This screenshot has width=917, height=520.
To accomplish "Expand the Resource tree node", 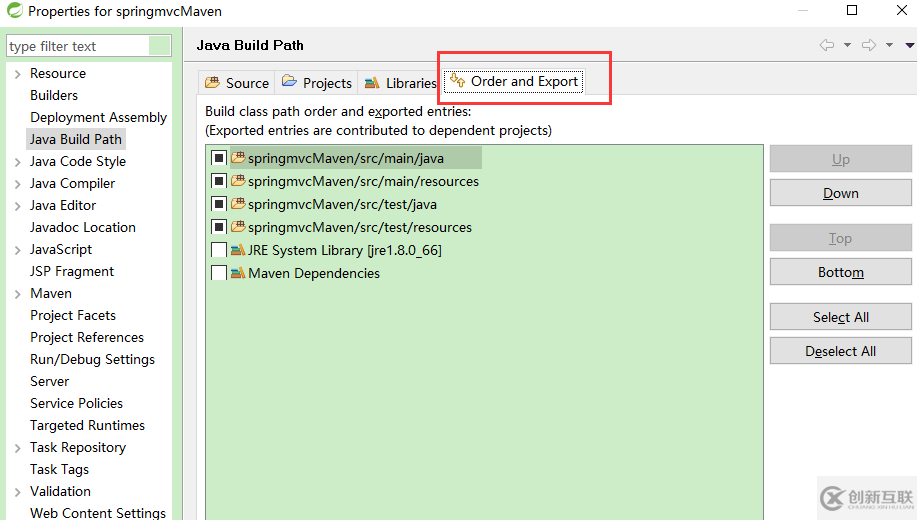I will pos(17,74).
